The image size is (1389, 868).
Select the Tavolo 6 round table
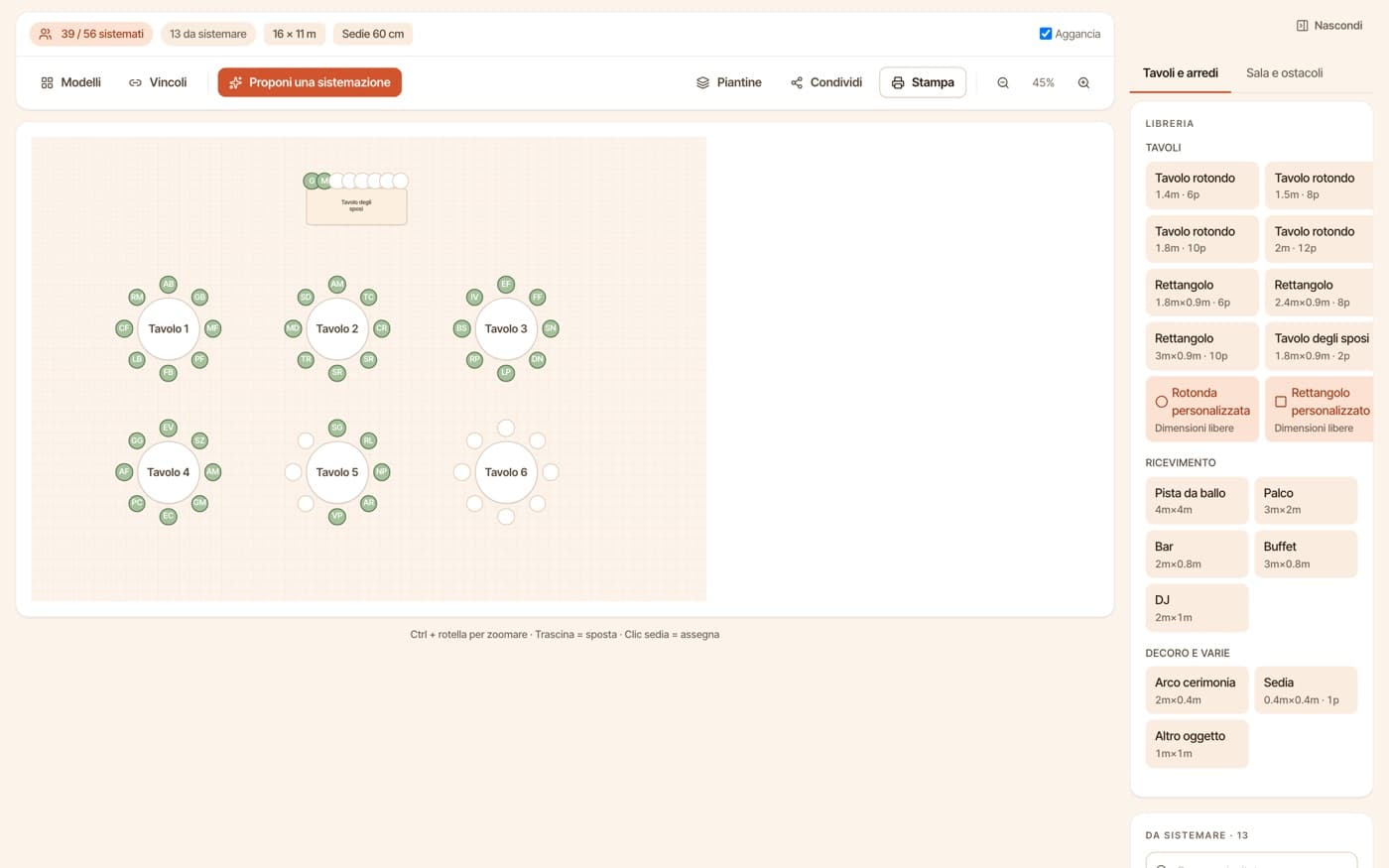pos(506,472)
